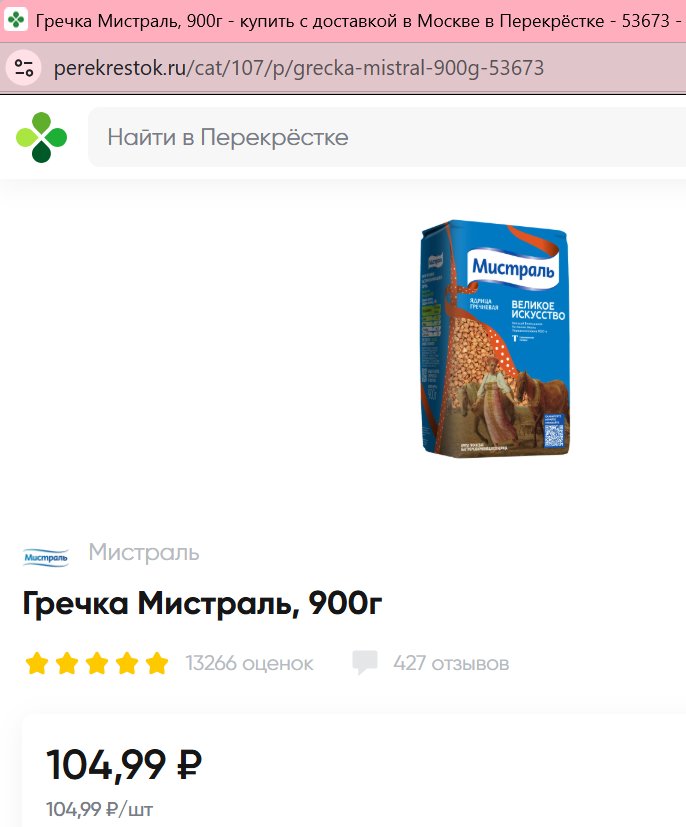The image size is (686, 827).
Task: Click the small Мистраль brand logo
Action: (x=46, y=557)
